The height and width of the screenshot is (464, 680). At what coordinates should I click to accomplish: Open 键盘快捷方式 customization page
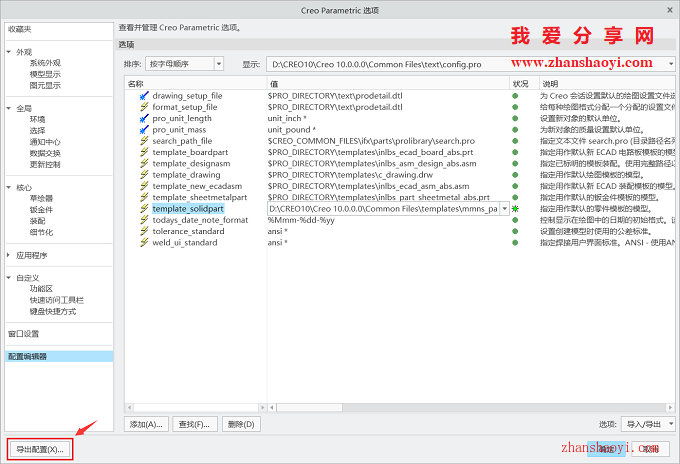click(53, 311)
